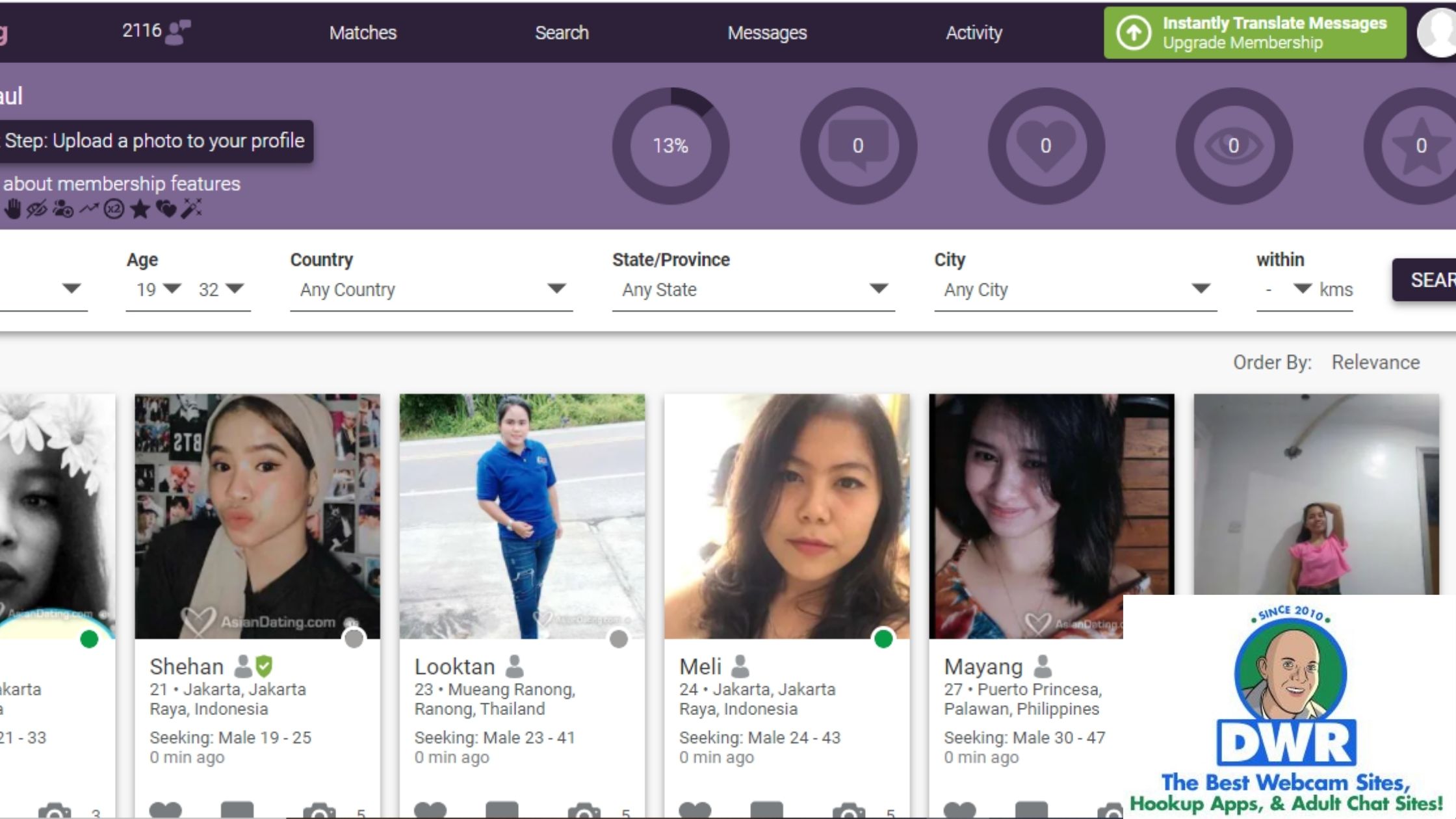
Task: Open the Any City dropdown
Action: point(1075,289)
